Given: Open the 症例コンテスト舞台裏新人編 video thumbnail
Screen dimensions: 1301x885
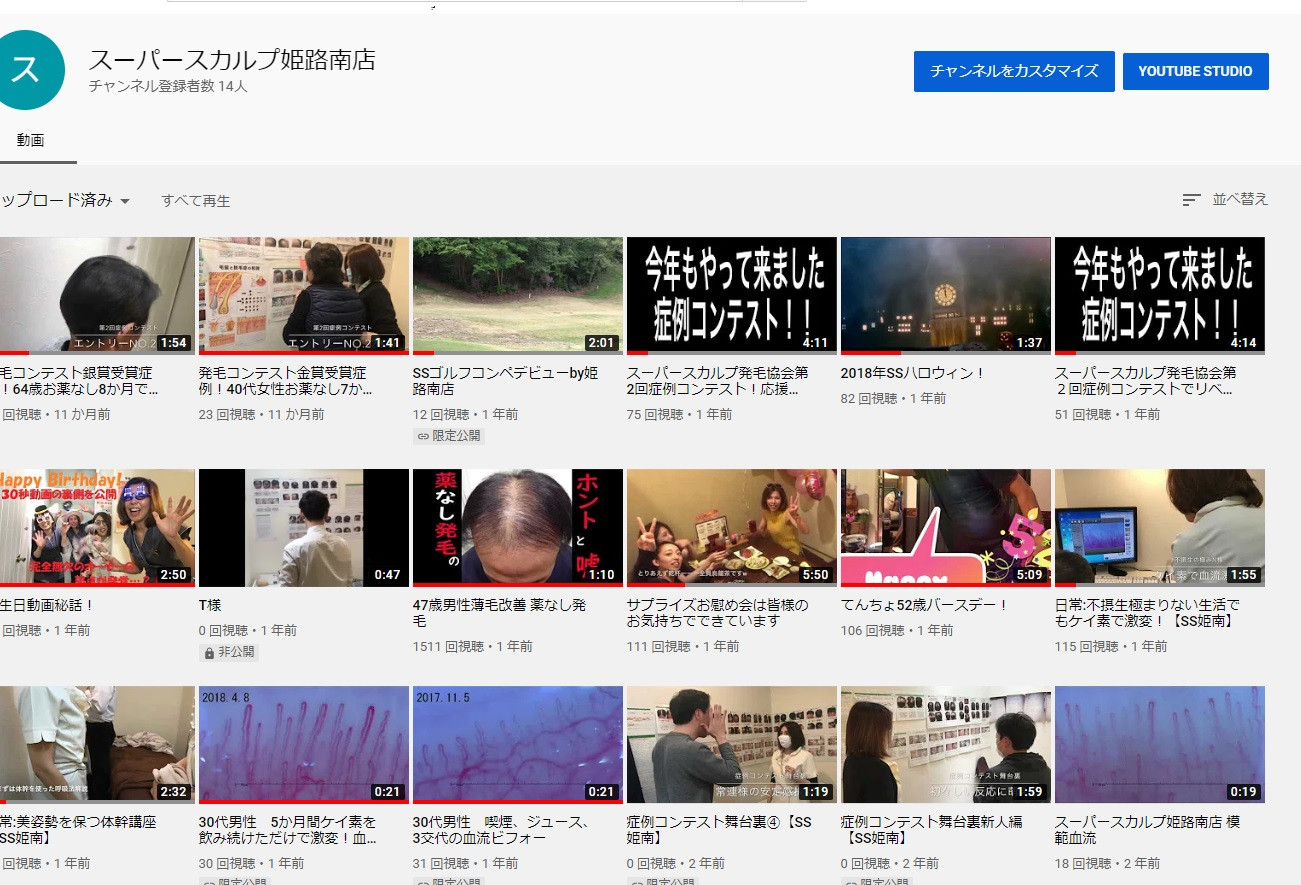Looking at the screenshot, I should pyautogui.click(x=945, y=743).
